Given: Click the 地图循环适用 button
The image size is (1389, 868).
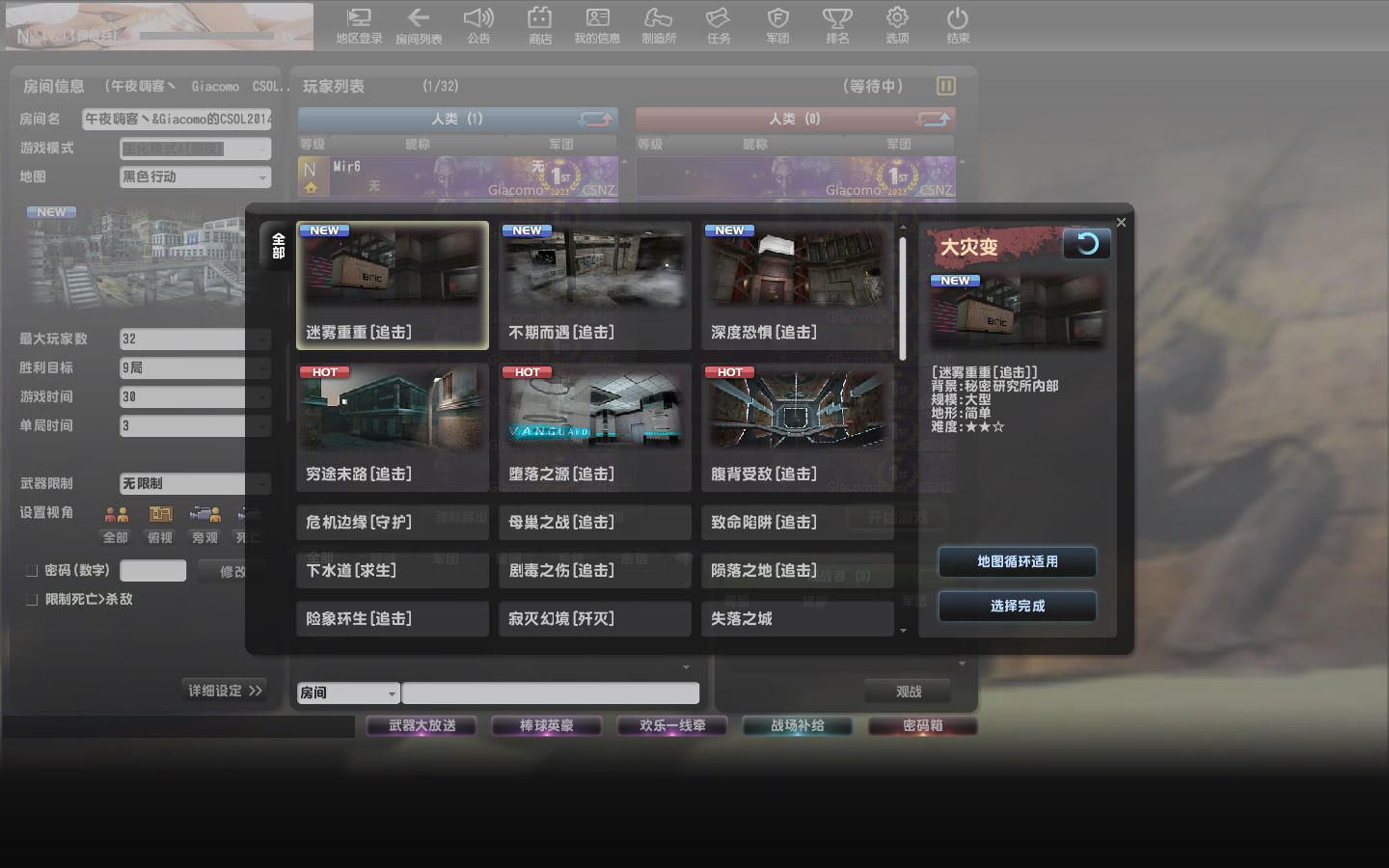Looking at the screenshot, I should click(1017, 562).
